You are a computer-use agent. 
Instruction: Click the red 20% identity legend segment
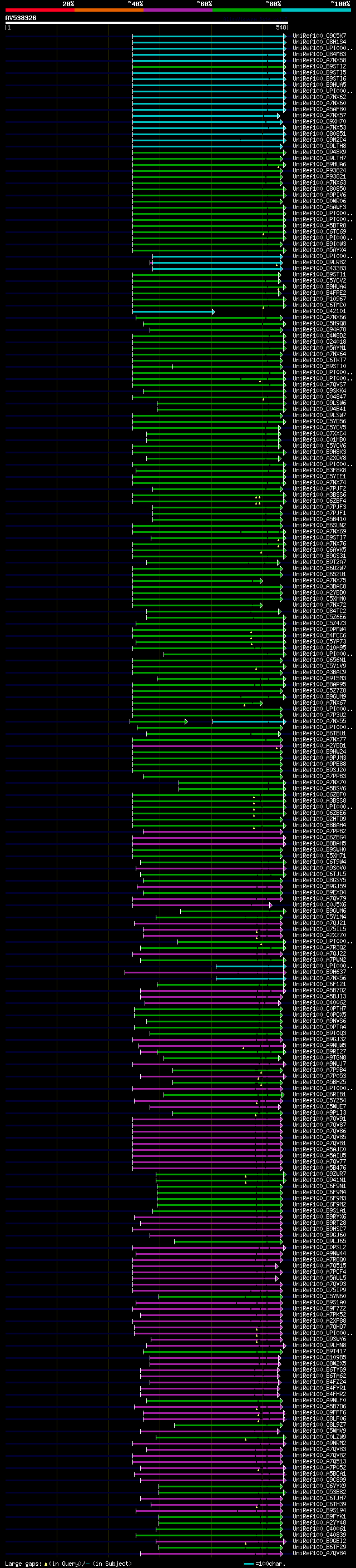39,10
